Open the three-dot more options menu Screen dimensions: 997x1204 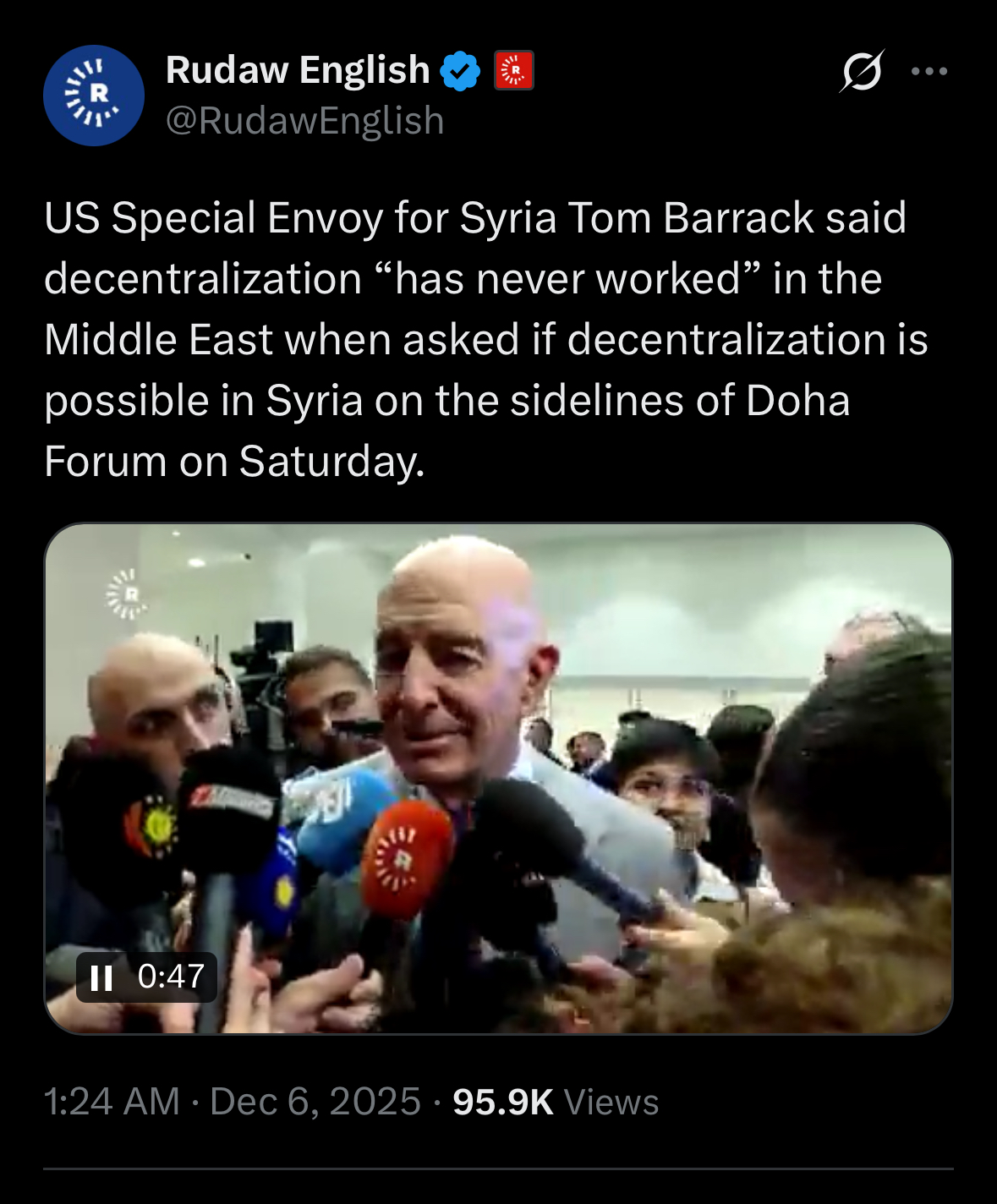point(929,71)
